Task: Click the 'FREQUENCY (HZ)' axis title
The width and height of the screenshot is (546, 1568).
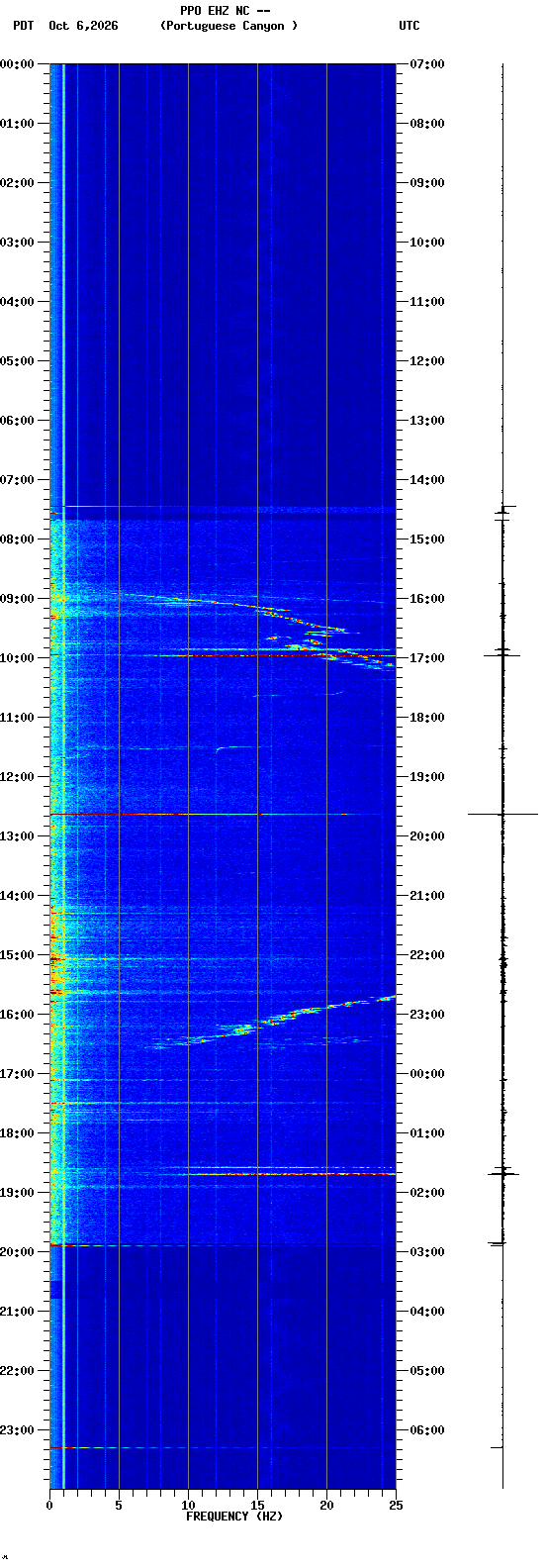Action: tap(234, 1517)
